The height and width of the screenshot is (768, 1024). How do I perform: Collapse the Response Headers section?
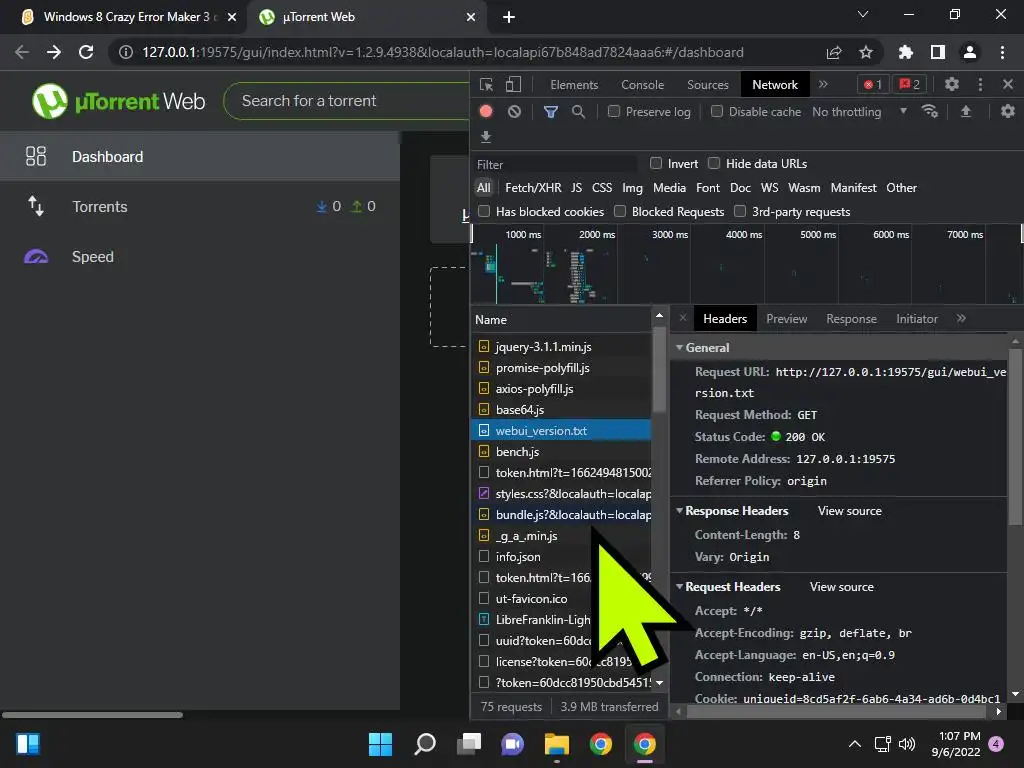(679, 511)
